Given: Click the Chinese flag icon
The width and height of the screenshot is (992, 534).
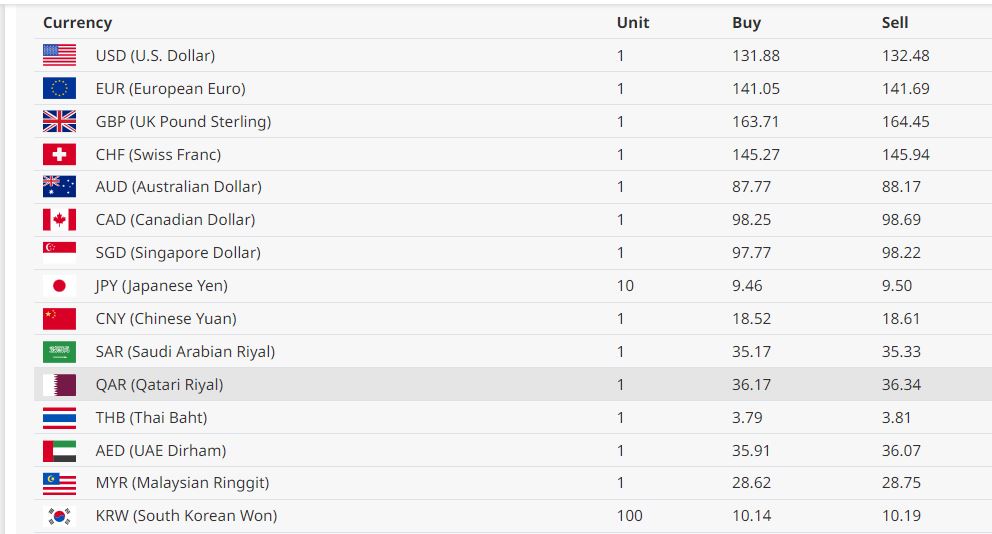Looking at the screenshot, I should click(59, 319).
